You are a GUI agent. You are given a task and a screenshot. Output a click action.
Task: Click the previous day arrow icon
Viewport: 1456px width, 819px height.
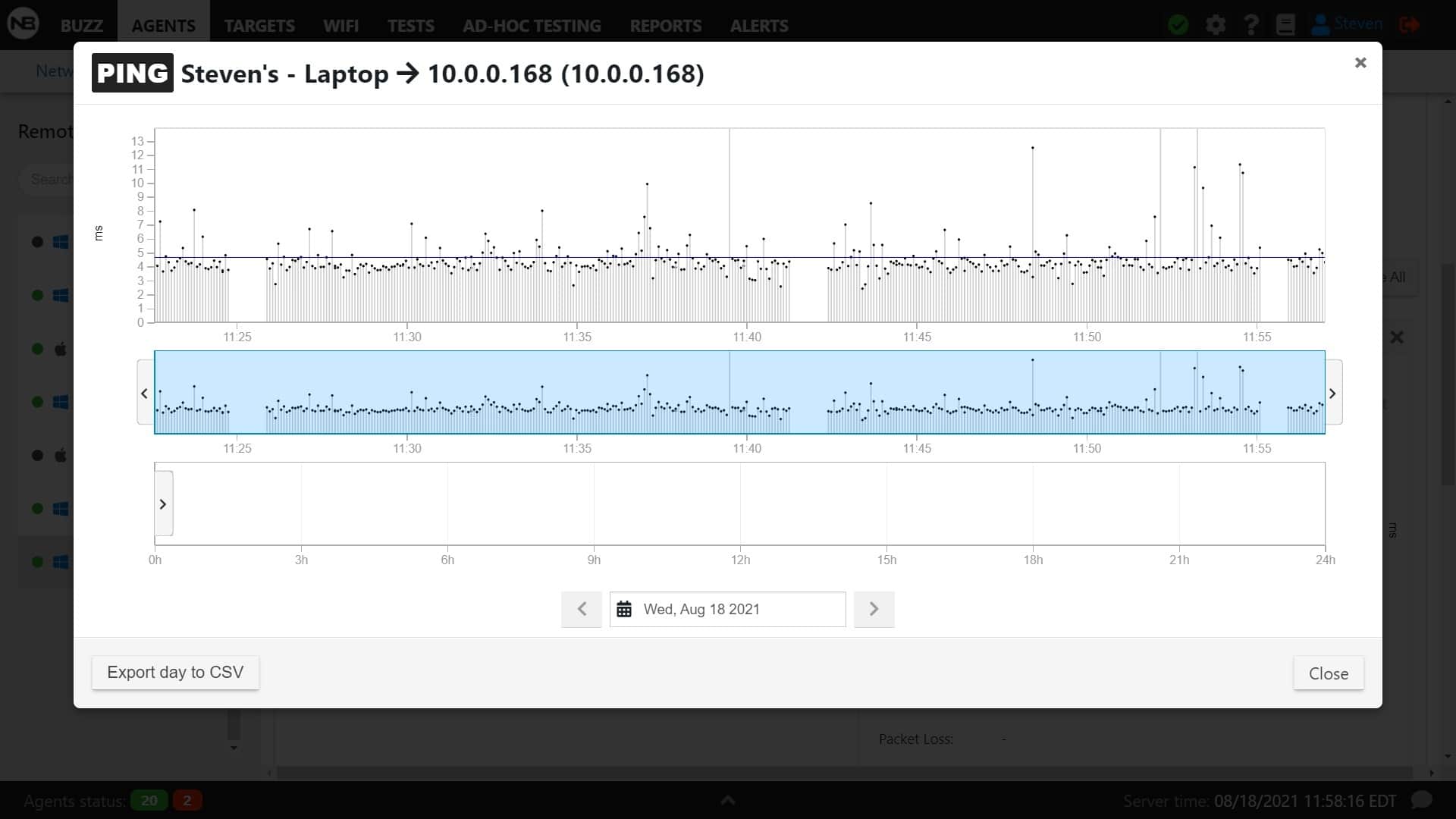[x=581, y=609]
